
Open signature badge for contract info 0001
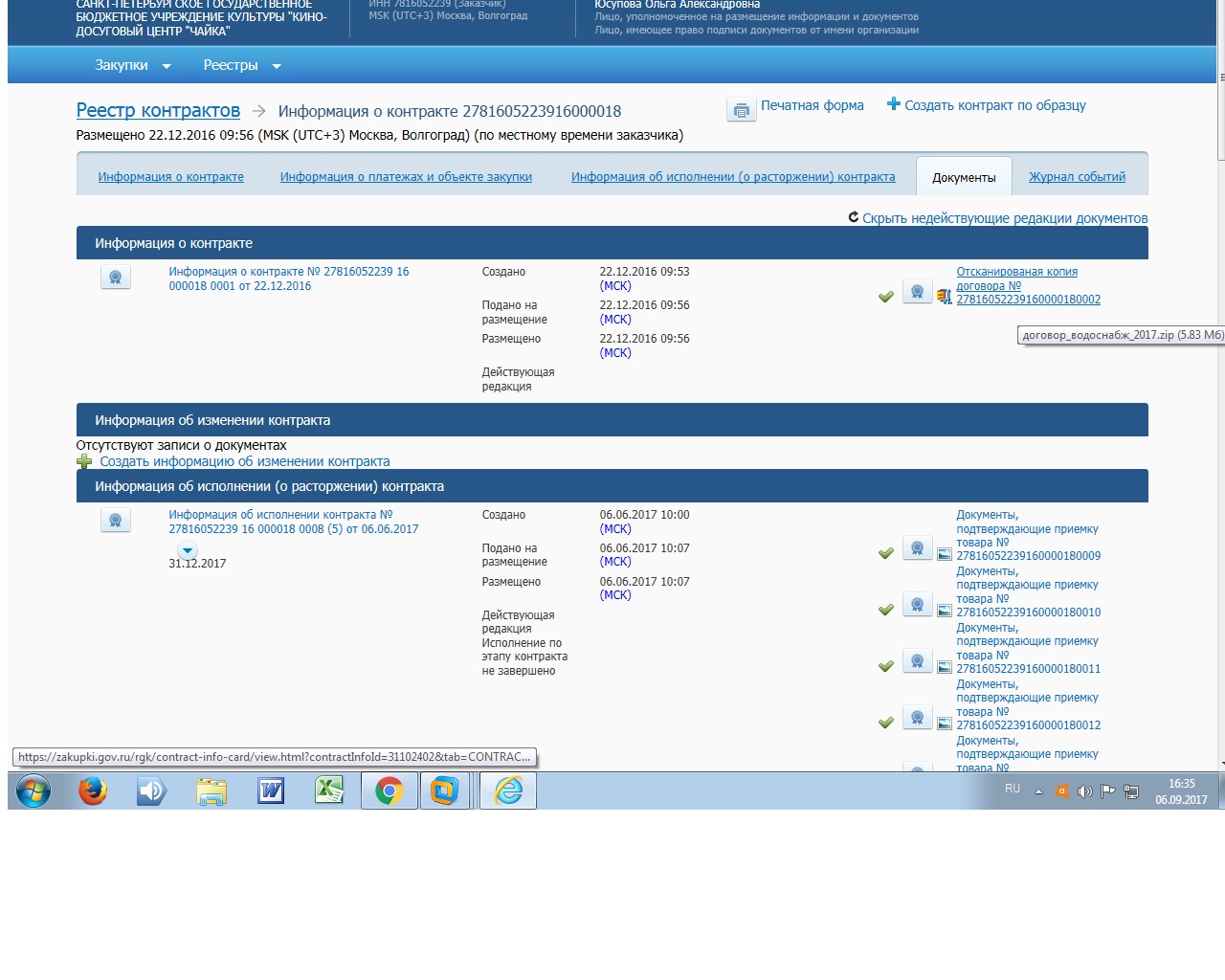point(116,278)
